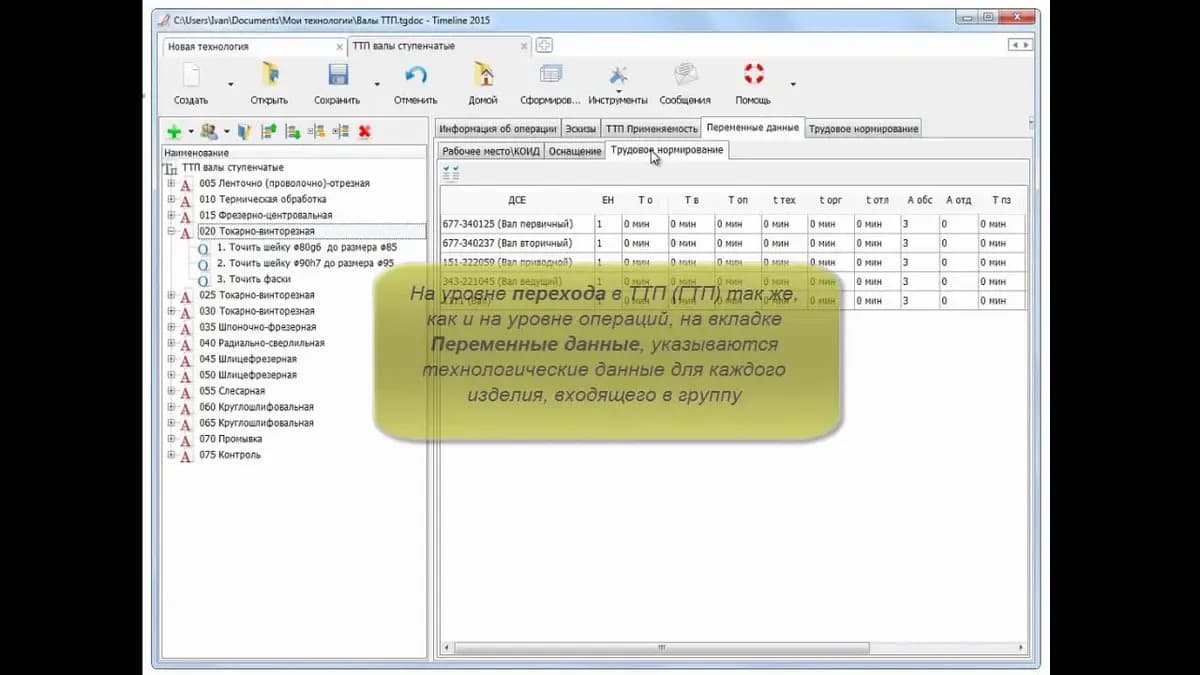Open the Рабочее место\КОИД sub-tab

click(x=491, y=151)
